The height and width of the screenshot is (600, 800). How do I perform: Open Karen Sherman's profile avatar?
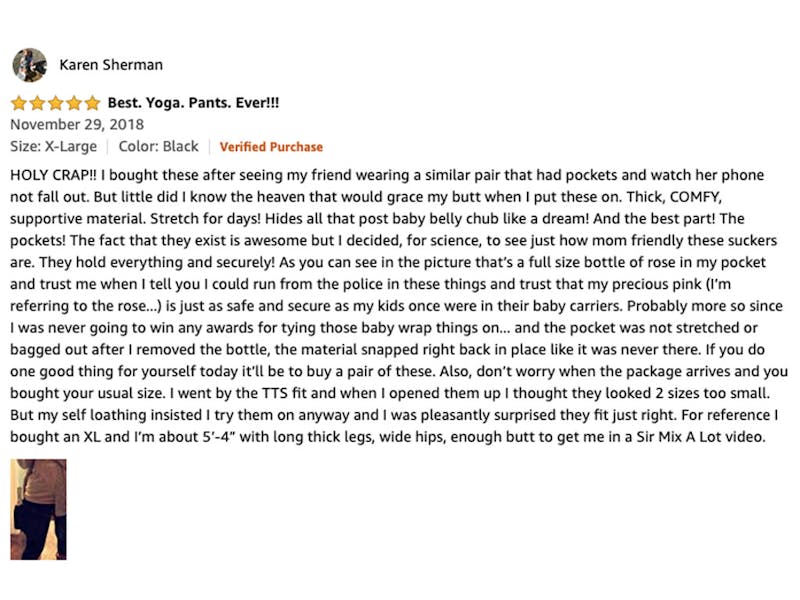[x=30, y=65]
